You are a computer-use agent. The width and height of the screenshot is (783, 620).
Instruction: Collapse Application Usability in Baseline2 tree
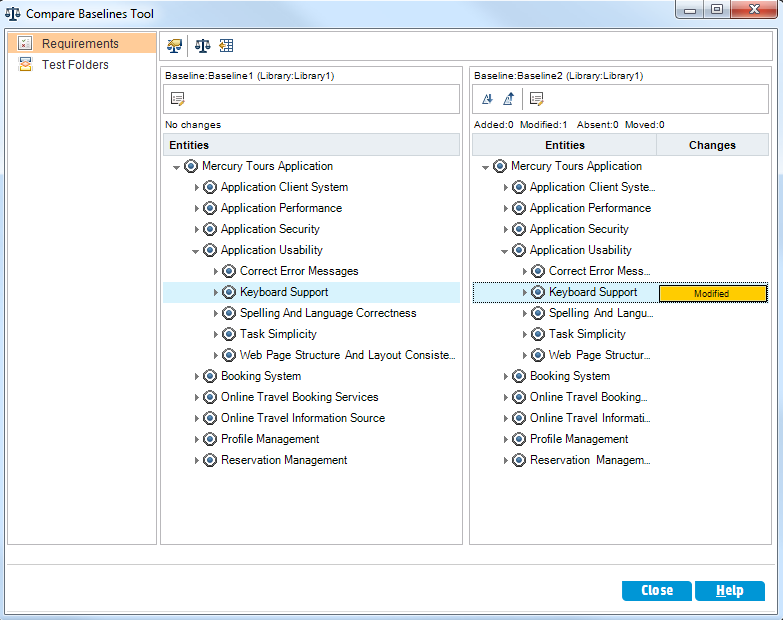(505, 251)
